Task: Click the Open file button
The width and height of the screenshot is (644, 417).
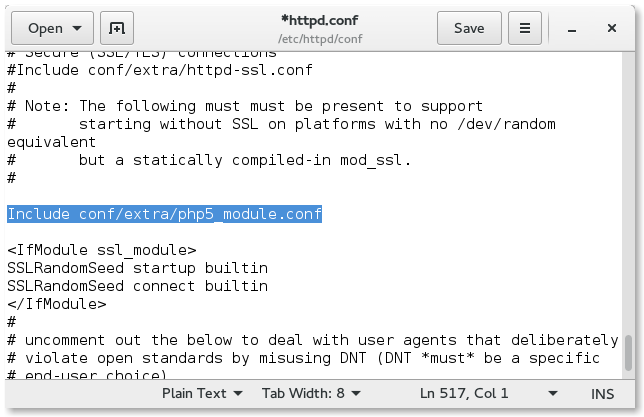Action: coord(53,28)
